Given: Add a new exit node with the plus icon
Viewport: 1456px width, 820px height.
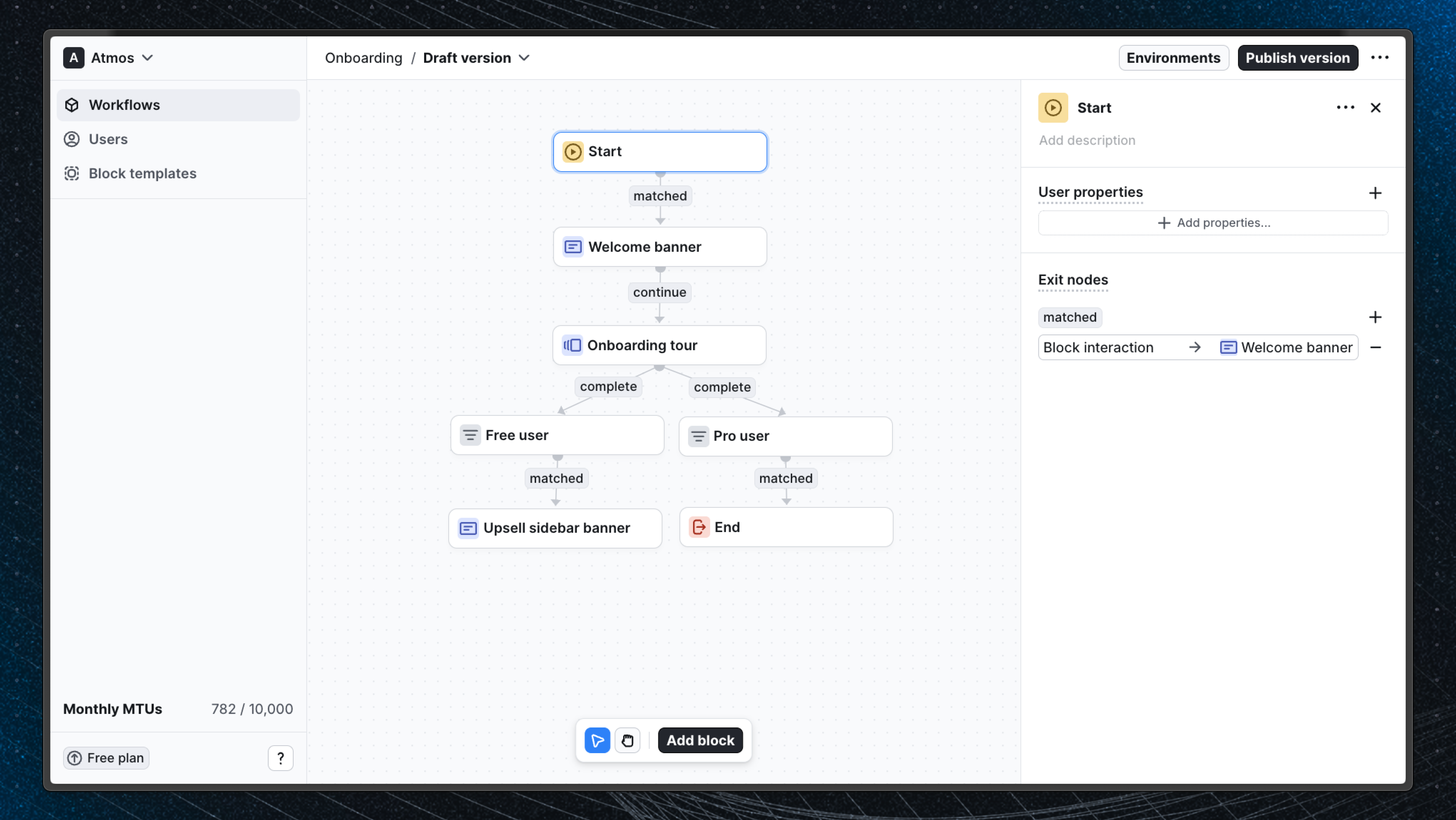Looking at the screenshot, I should (x=1376, y=317).
